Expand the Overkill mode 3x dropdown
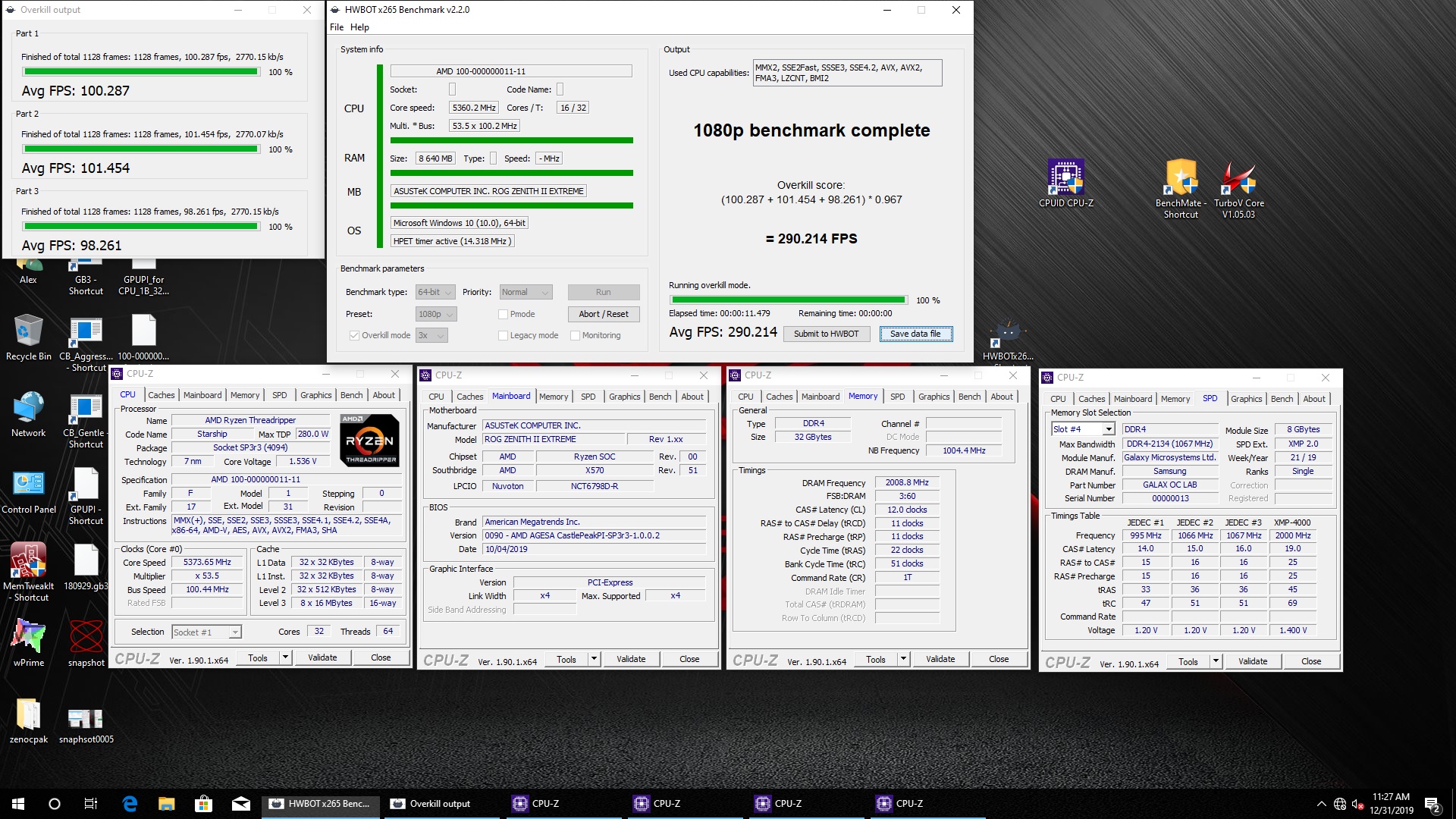This screenshot has width=1456, height=819. point(431,335)
